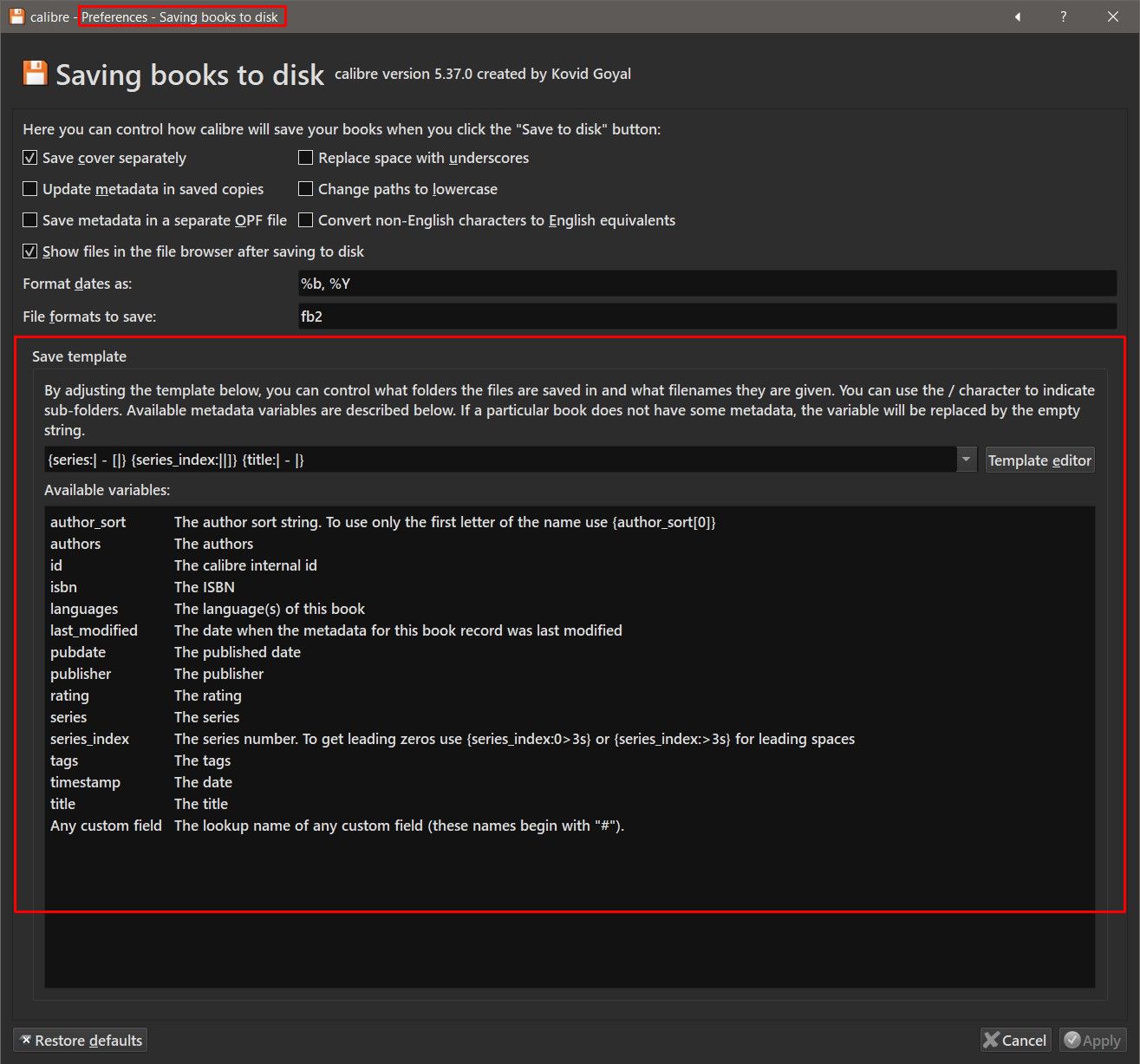
Task: Tick Replace space with underscores
Action: pyautogui.click(x=306, y=158)
